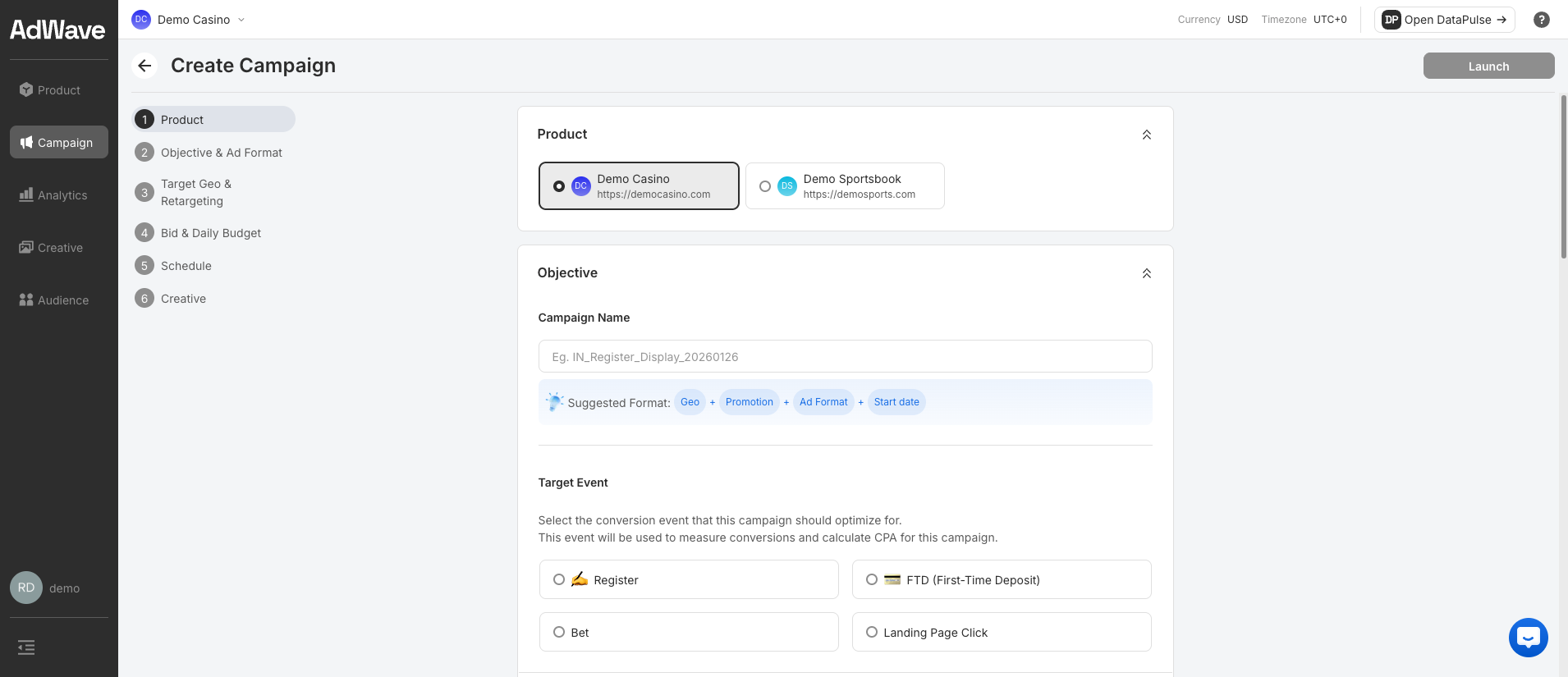Collapse the Objective section
1568x677 pixels.
pos(1147,273)
